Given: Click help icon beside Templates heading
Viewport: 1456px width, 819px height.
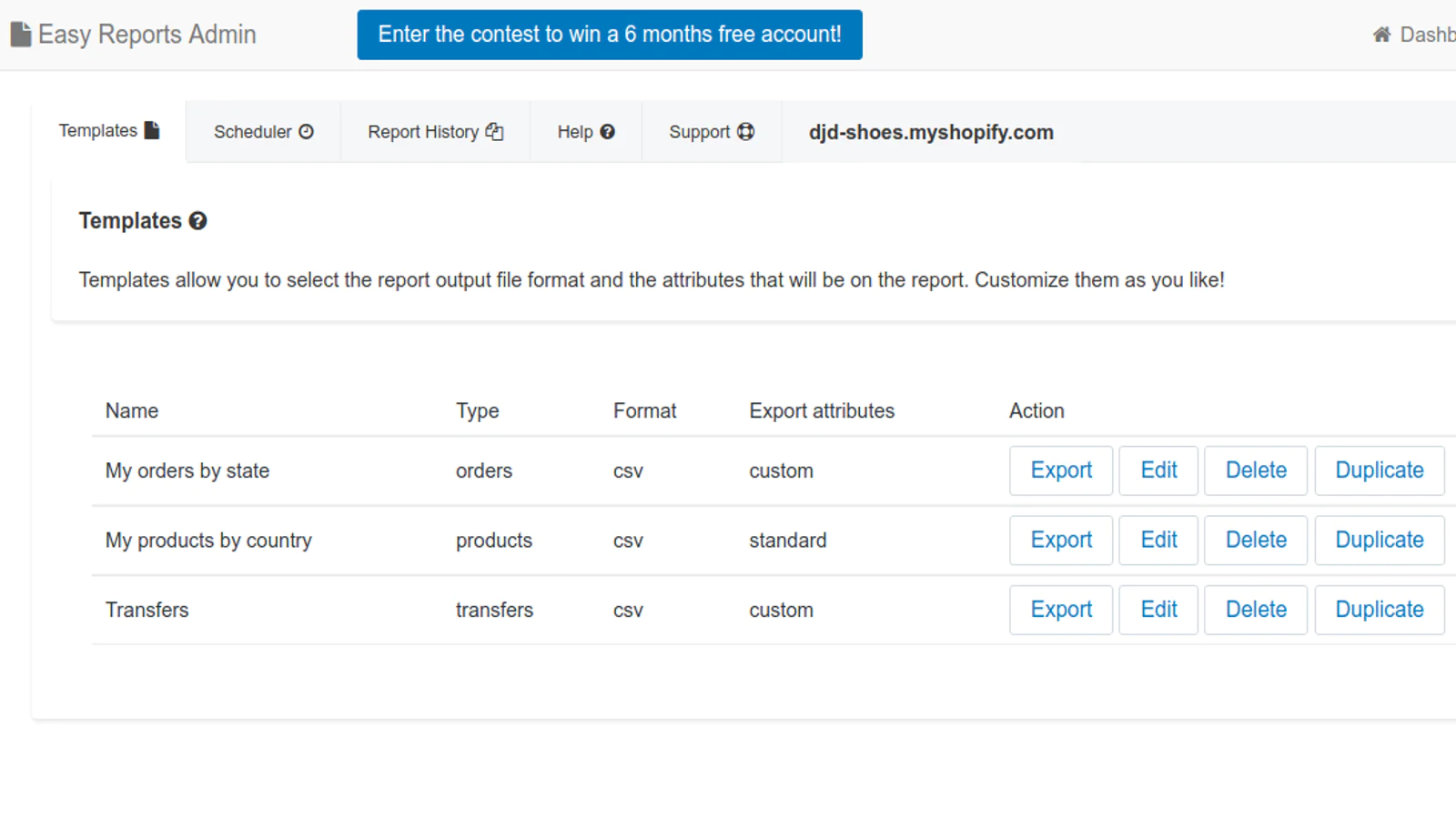Looking at the screenshot, I should click(197, 221).
